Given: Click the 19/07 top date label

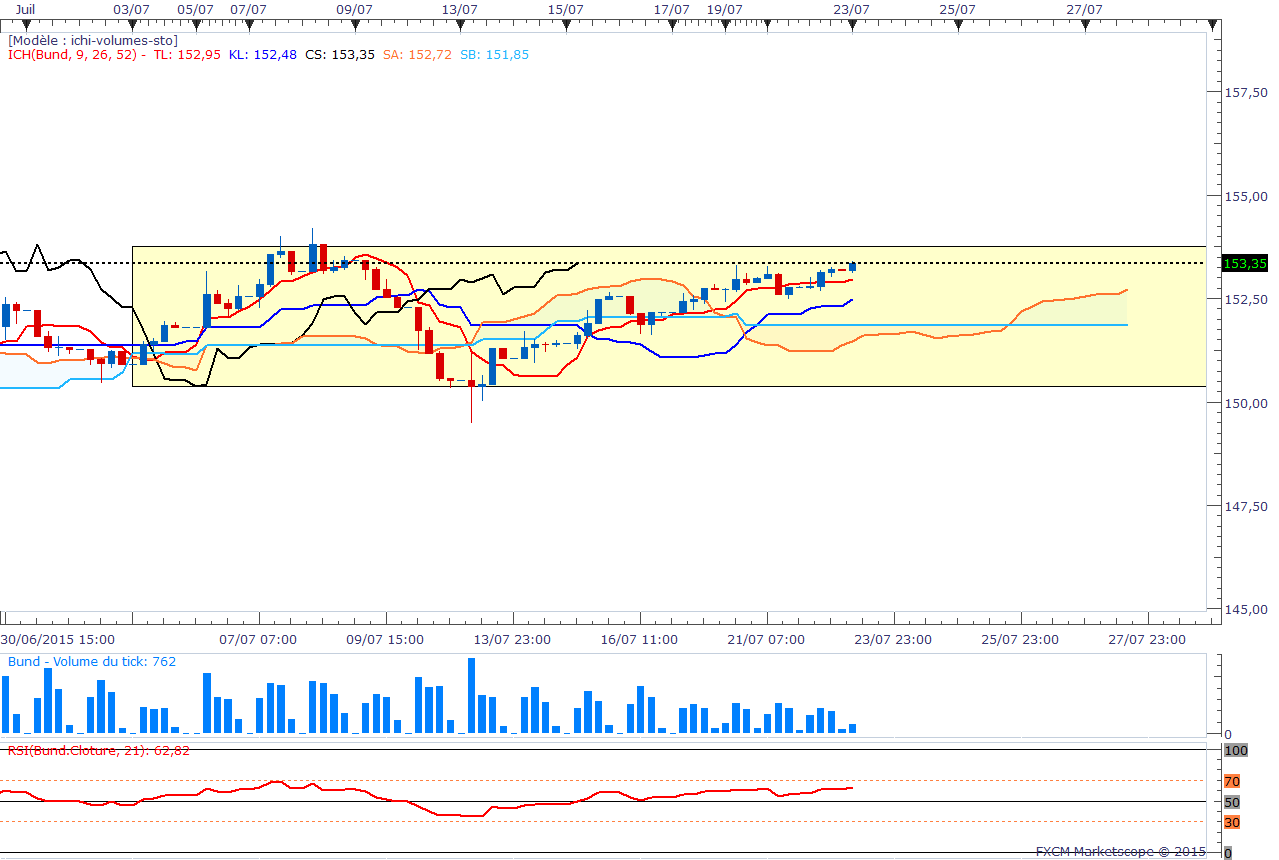Looking at the screenshot, I should (x=725, y=9).
